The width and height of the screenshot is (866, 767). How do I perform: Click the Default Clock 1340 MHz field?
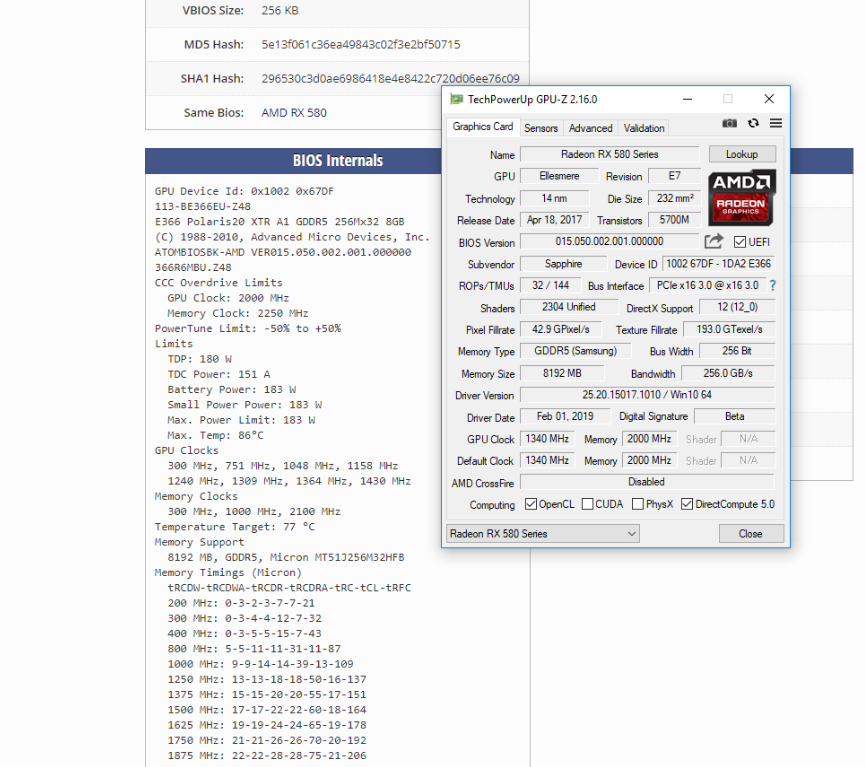(547, 461)
